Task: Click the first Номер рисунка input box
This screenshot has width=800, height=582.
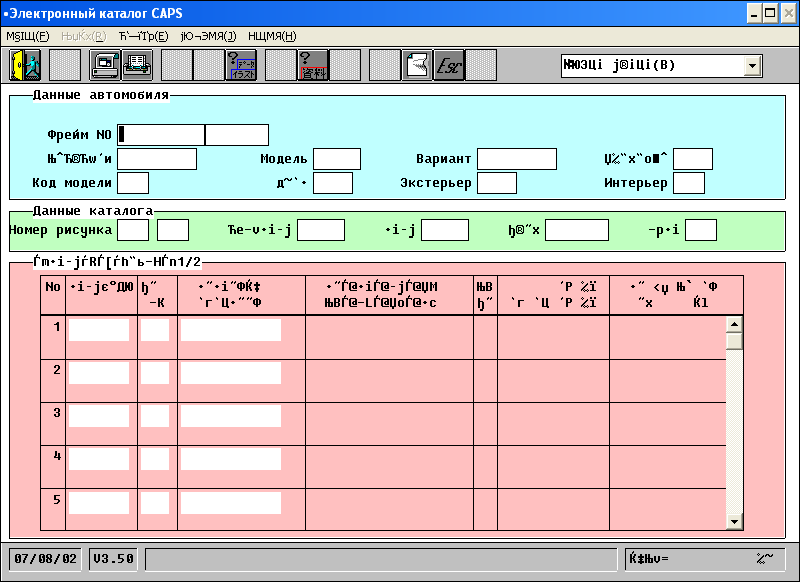Action: pyautogui.click(x=133, y=230)
